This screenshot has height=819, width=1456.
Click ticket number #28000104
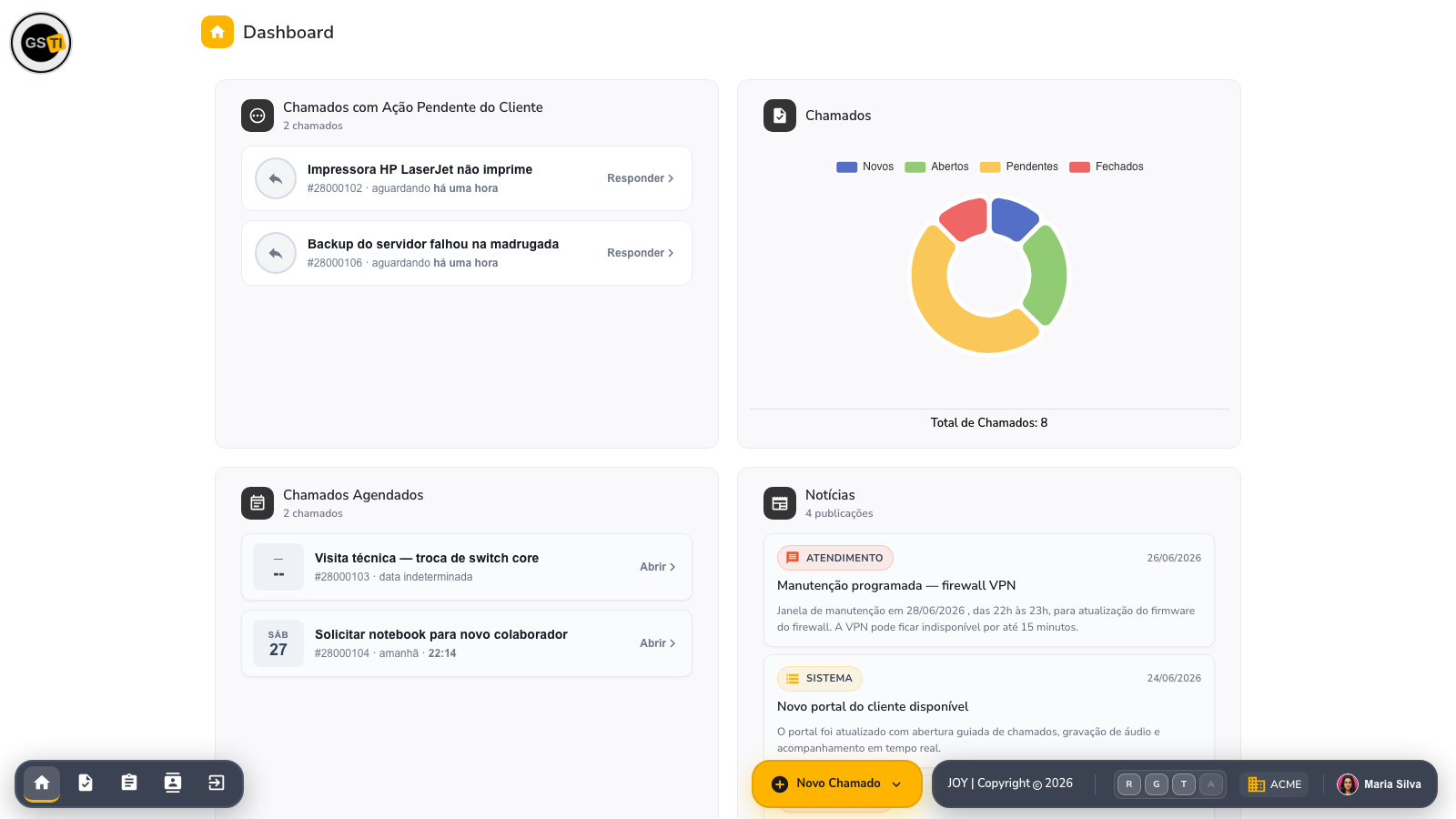click(342, 653)
